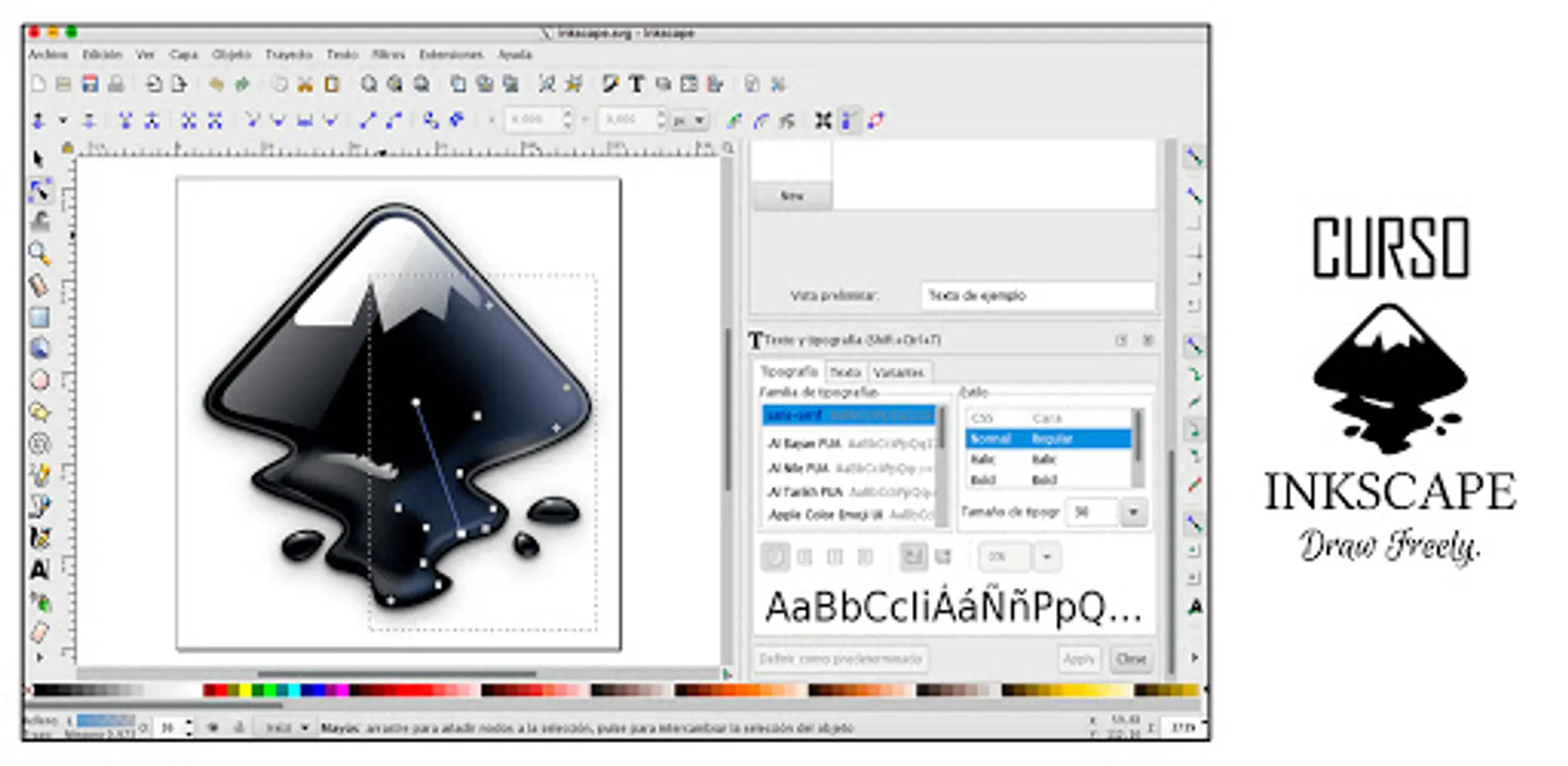Viewport: 1568px width, 766px height.
Task: Make selected nodes symmetric
Action: 304,121
